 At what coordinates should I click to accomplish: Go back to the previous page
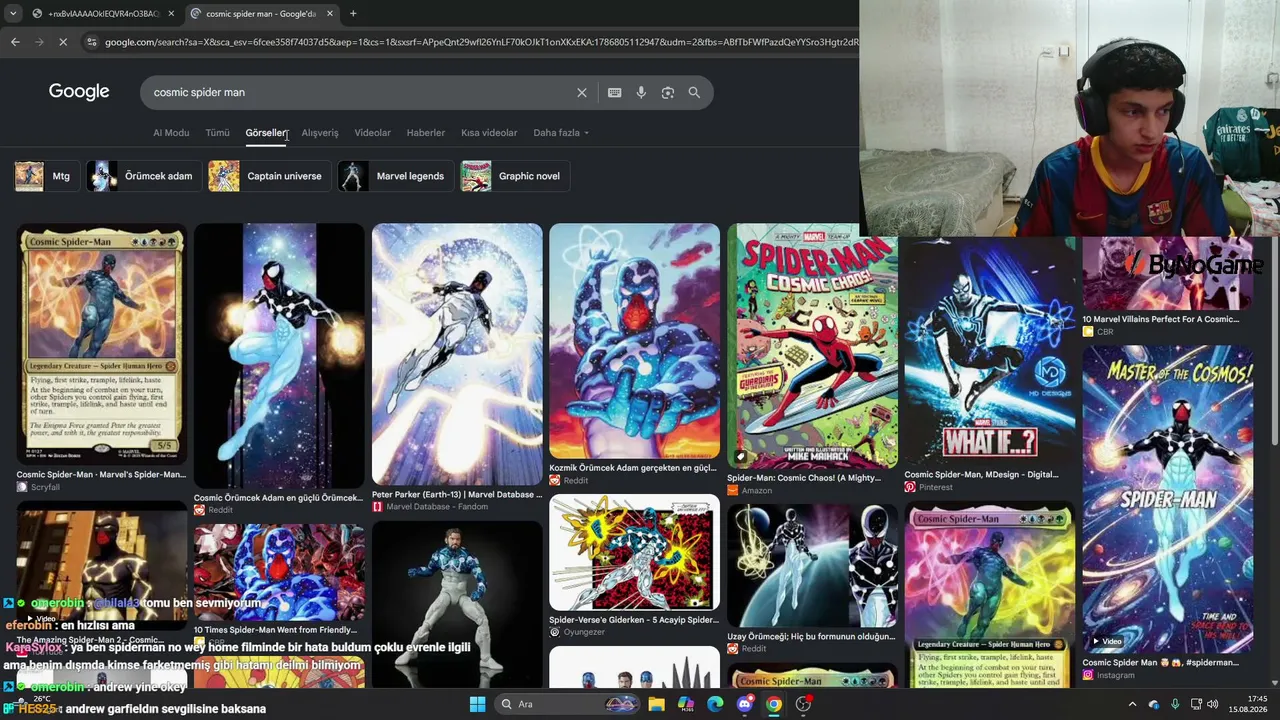15,42
